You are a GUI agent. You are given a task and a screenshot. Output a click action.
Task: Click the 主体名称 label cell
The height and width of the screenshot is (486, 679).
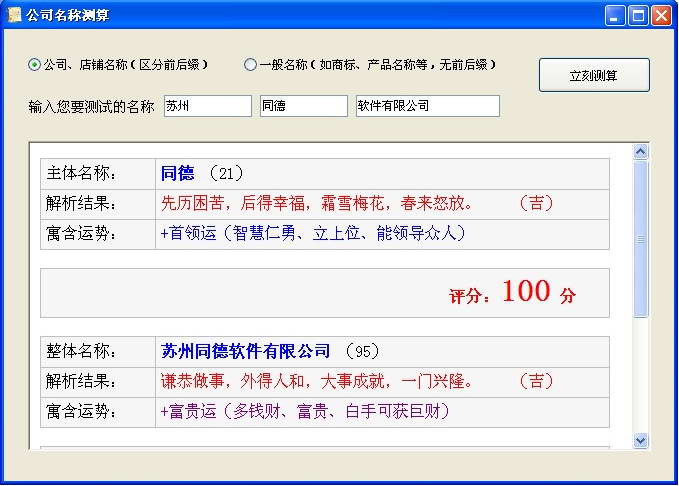coord(98,173)
